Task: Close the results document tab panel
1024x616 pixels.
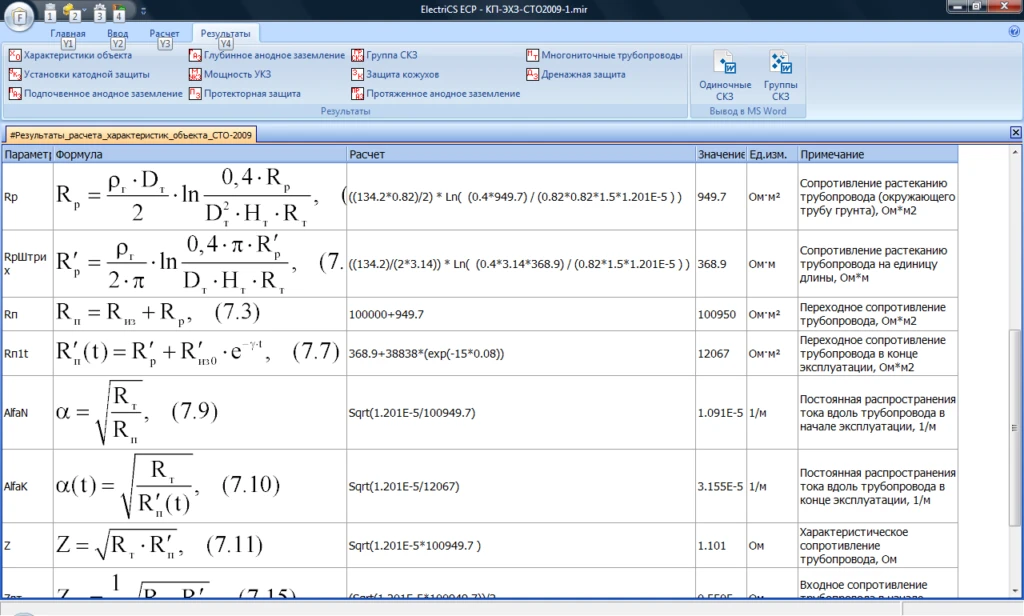Action: pos(1015,133)
